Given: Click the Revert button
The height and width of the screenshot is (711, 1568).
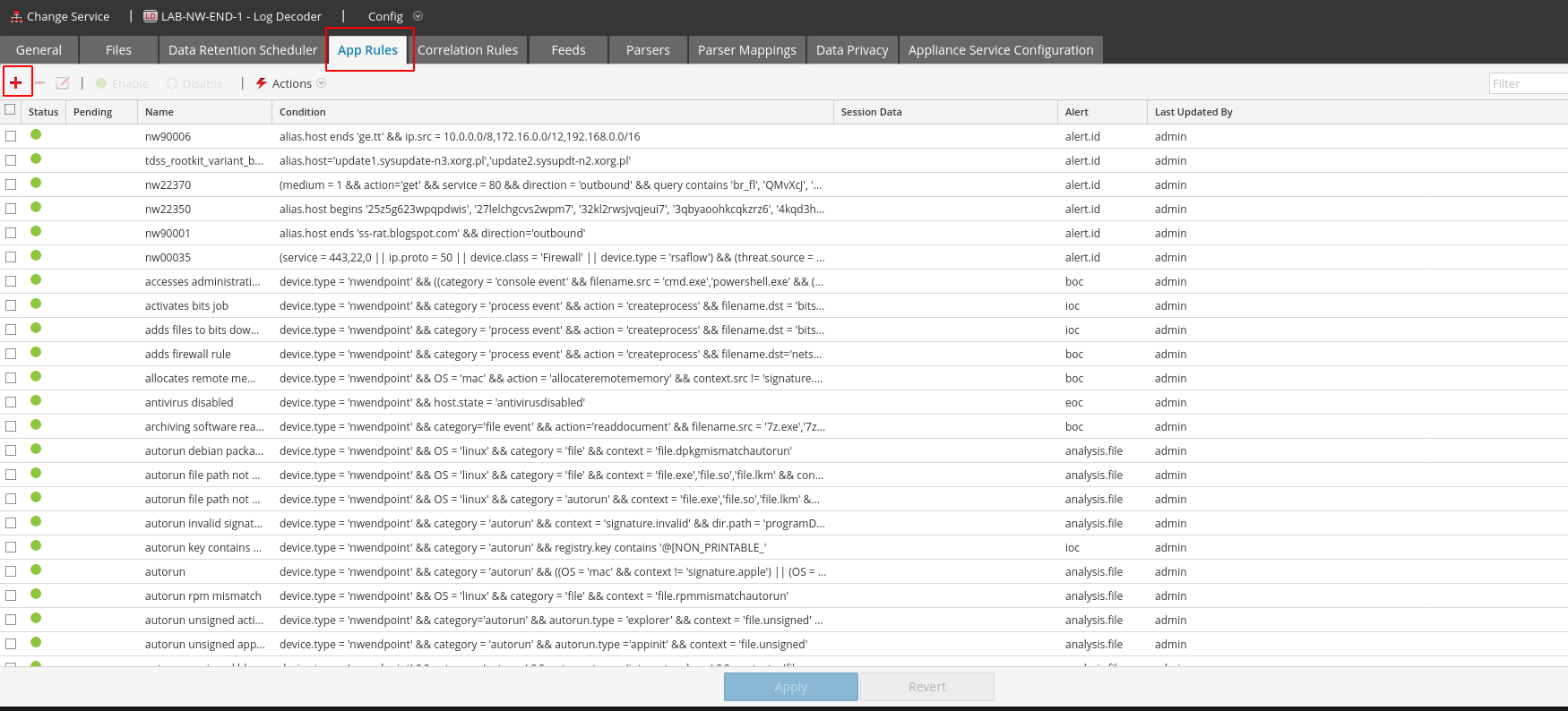Looking at the screenshot, I should click(x=926, y=687).
